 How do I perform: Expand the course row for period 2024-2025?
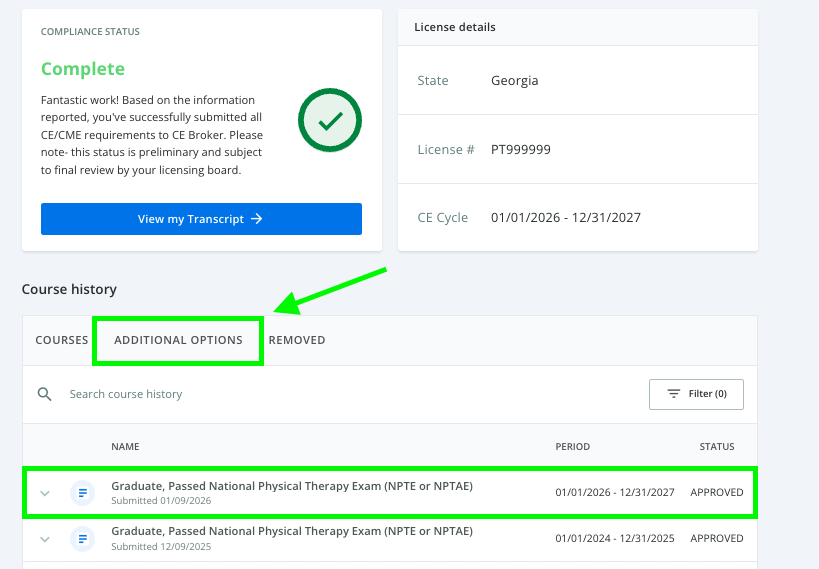(x=44, y=539)
